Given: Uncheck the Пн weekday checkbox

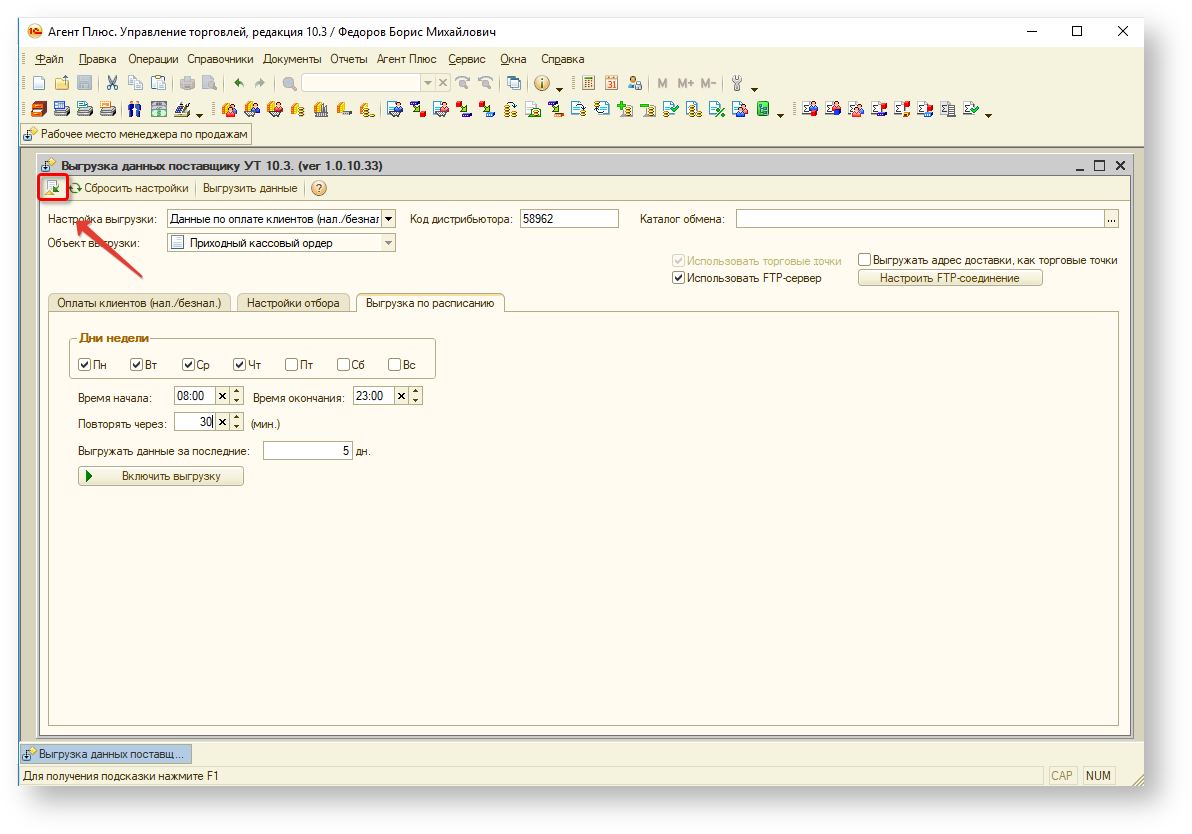Looking at the screenshot, I should (x=84, y=365).
